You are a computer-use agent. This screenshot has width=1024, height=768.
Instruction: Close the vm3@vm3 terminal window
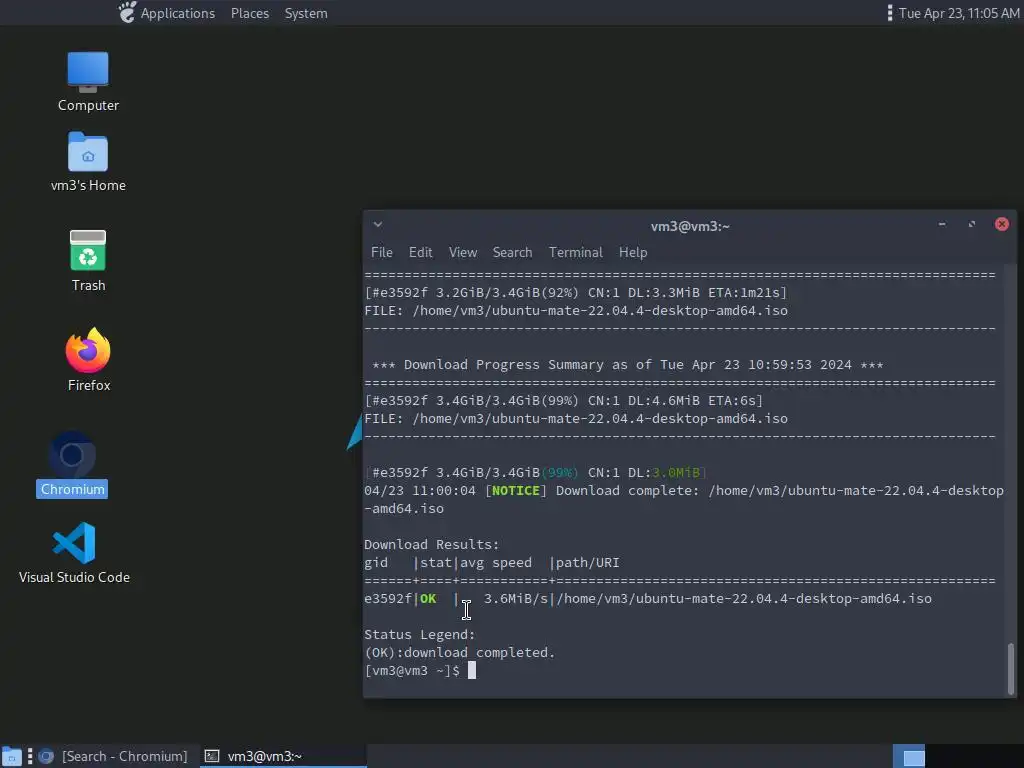pos(1002,224)
